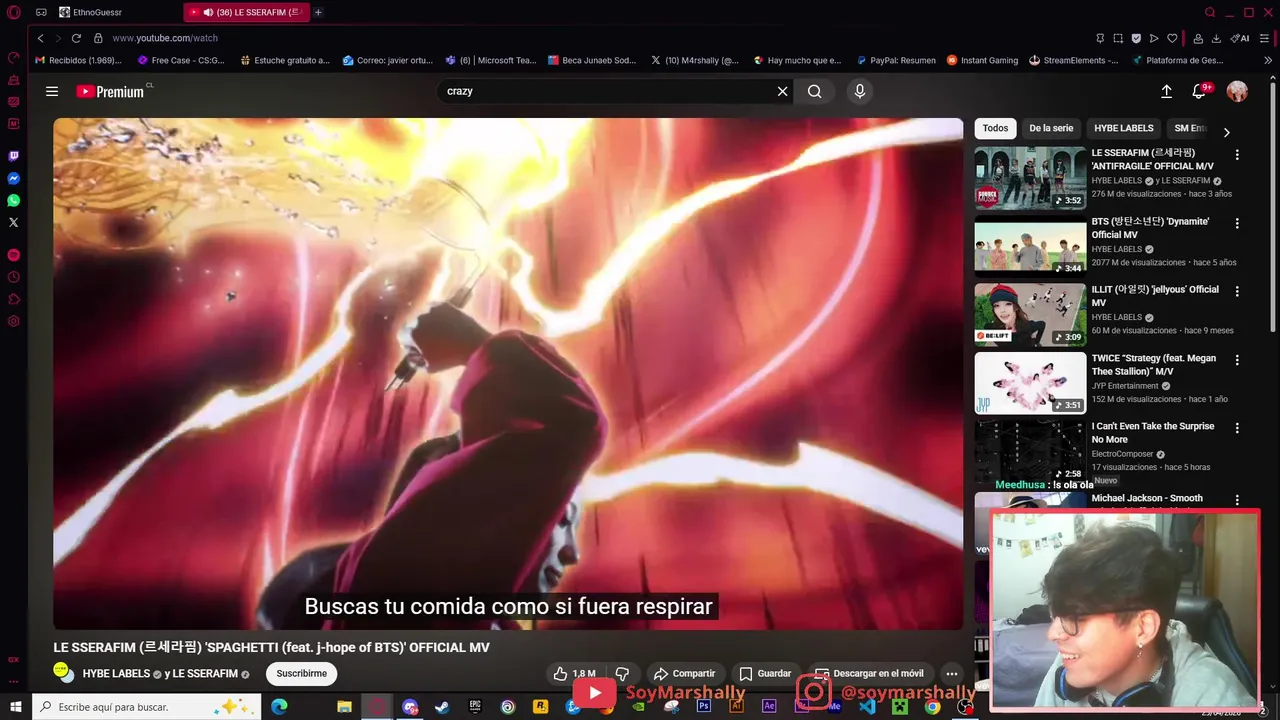Open a new tab with the plus
Image resolution: width=1280 pixels, height=720 pixels.
pyautogui.click(x=318, y=12)
